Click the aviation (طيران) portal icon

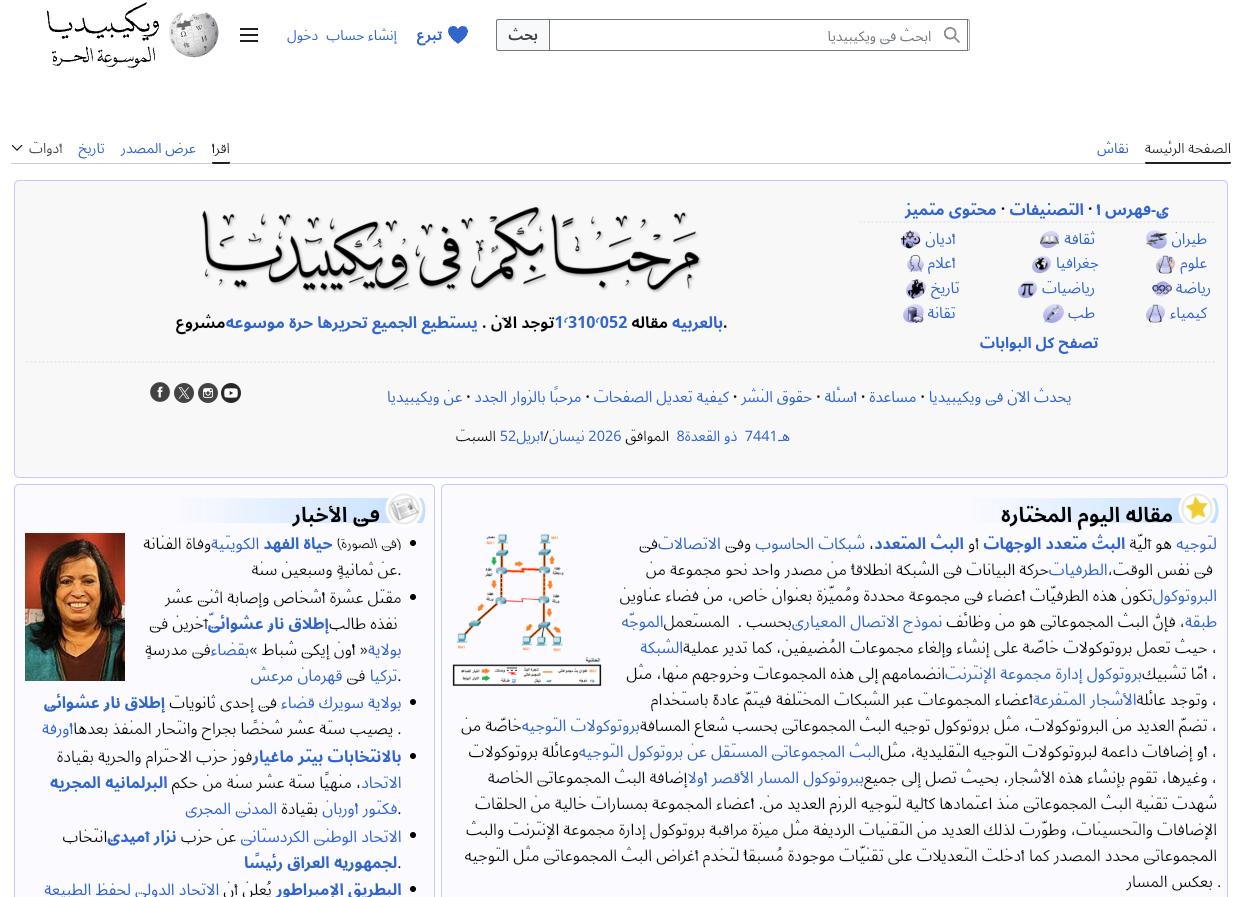[1156, 239]
